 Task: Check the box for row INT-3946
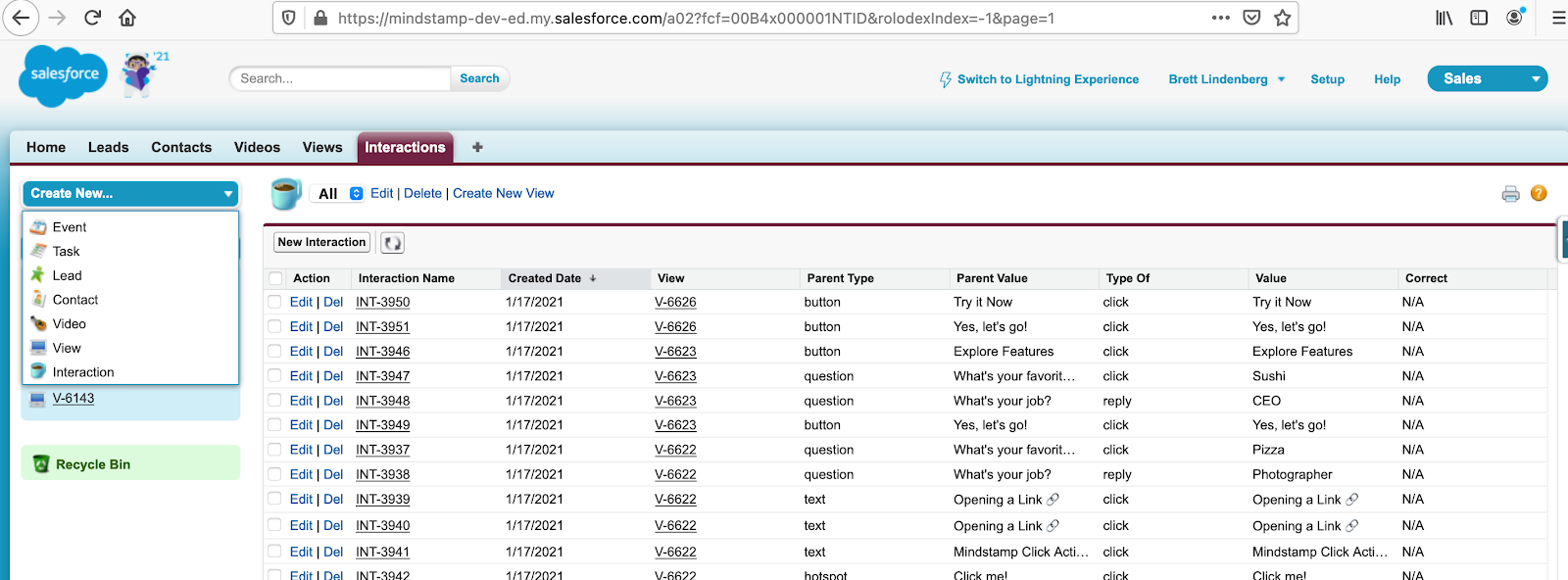[x=274, y=351]
